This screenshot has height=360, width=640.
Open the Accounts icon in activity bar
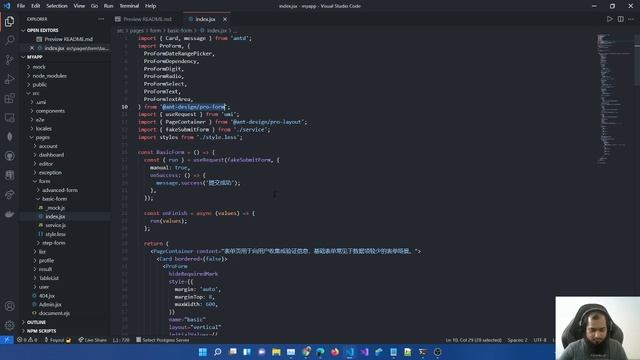point(9,306)
